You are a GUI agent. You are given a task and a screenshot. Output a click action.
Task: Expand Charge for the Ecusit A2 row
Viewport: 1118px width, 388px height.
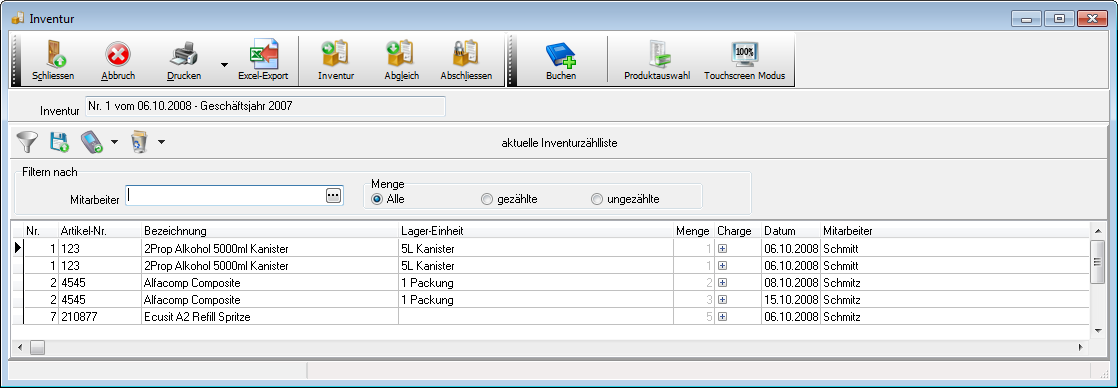point(722,317)
